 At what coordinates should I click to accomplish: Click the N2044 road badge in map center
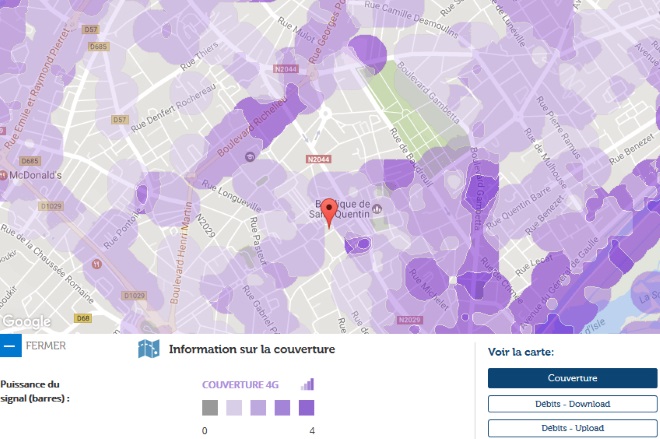click(318, 159)
